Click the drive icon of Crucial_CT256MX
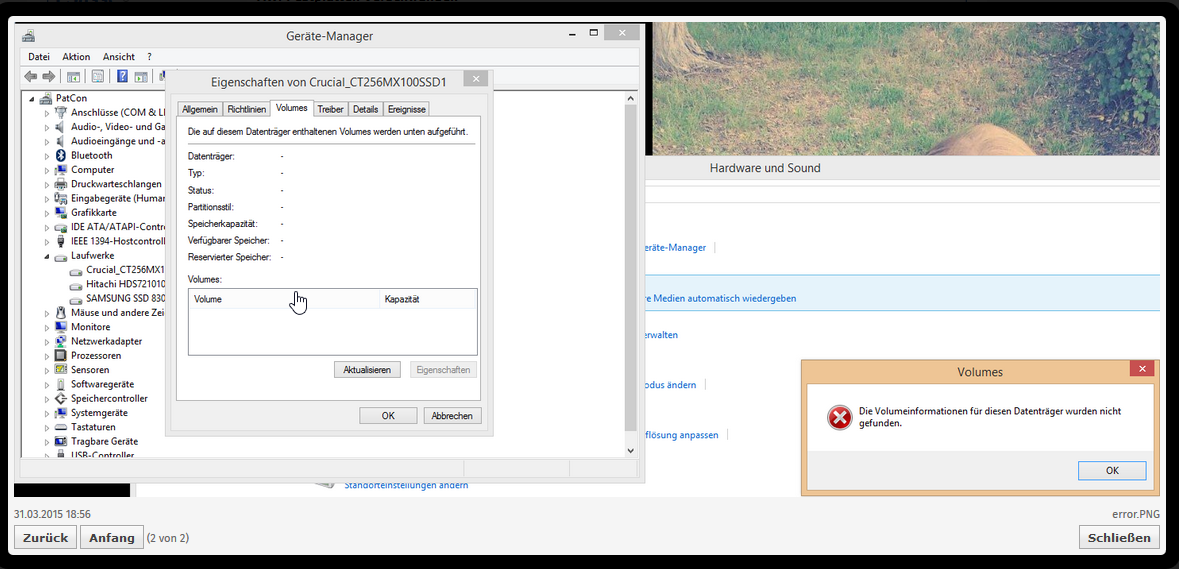Screen dimensions: 1179x569 (76, 270)
